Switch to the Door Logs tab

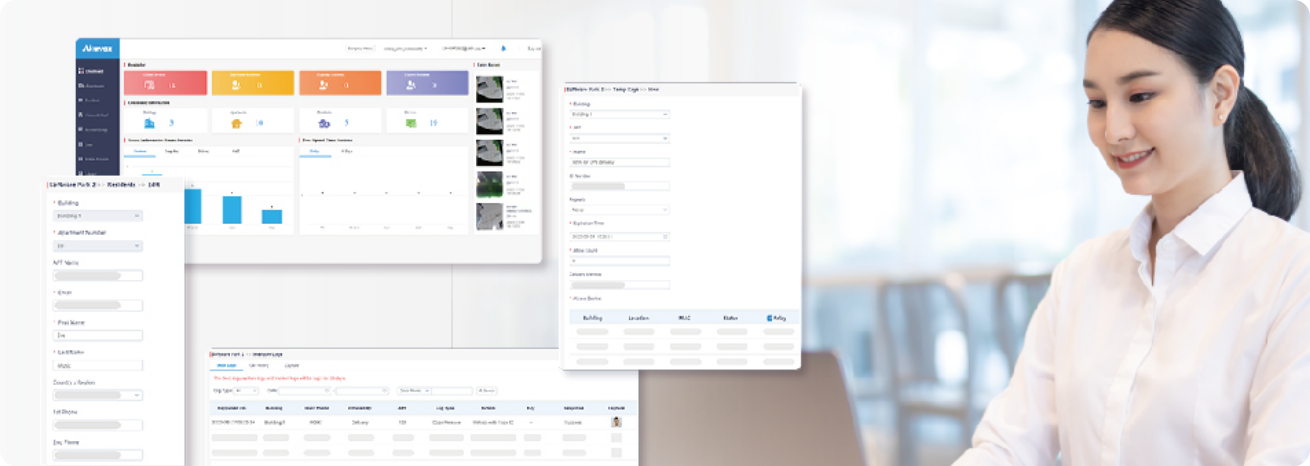[x=225, y=366]
